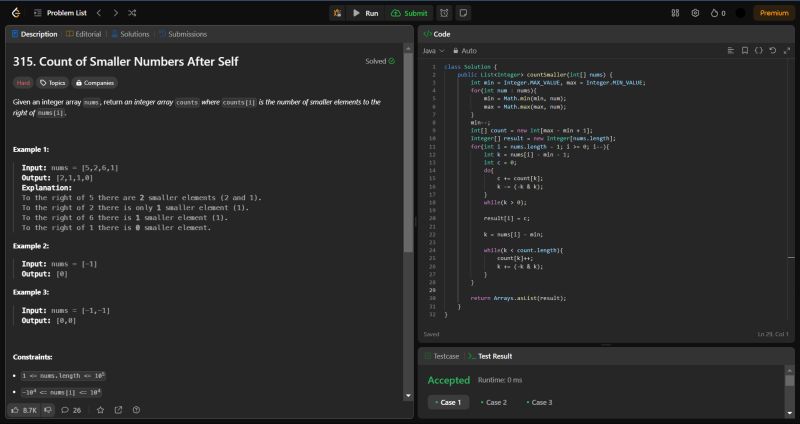The image size is (800, 424).
Task: Click the 'Constraints:' heading
Action: (x=33, y=357)
